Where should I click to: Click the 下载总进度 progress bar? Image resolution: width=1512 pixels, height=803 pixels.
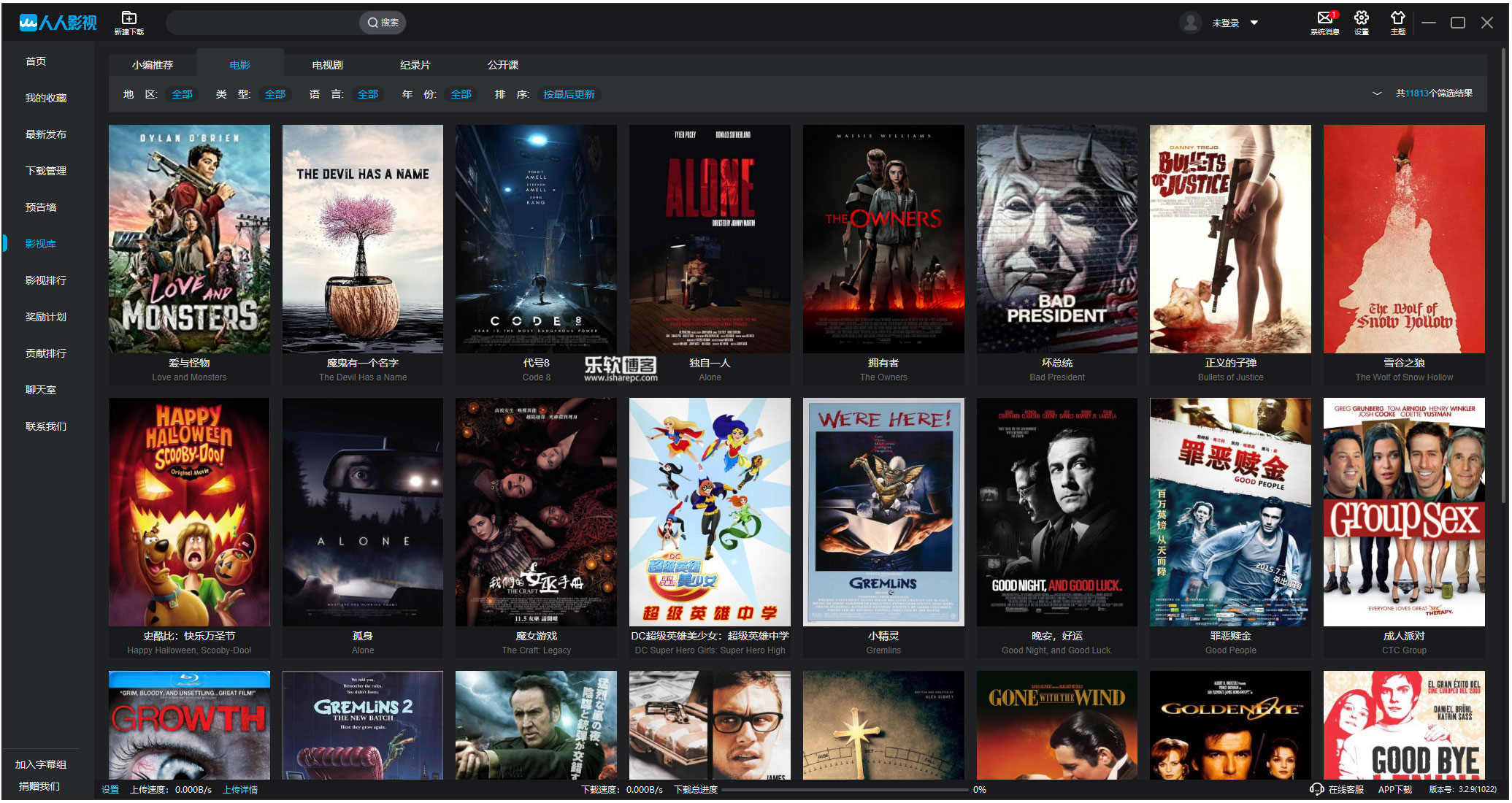point(845,790)
